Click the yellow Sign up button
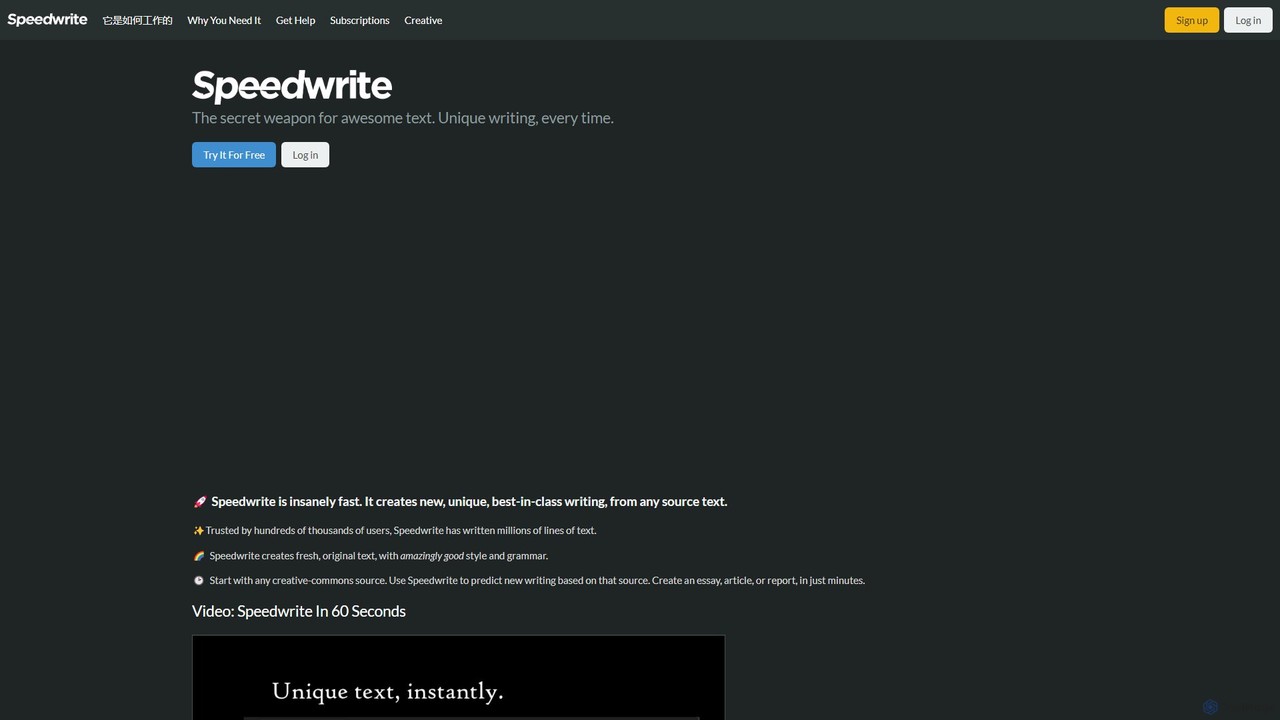Viewport: 1280px width, 720px height. pyautogui.click(x=1191, y=20)
